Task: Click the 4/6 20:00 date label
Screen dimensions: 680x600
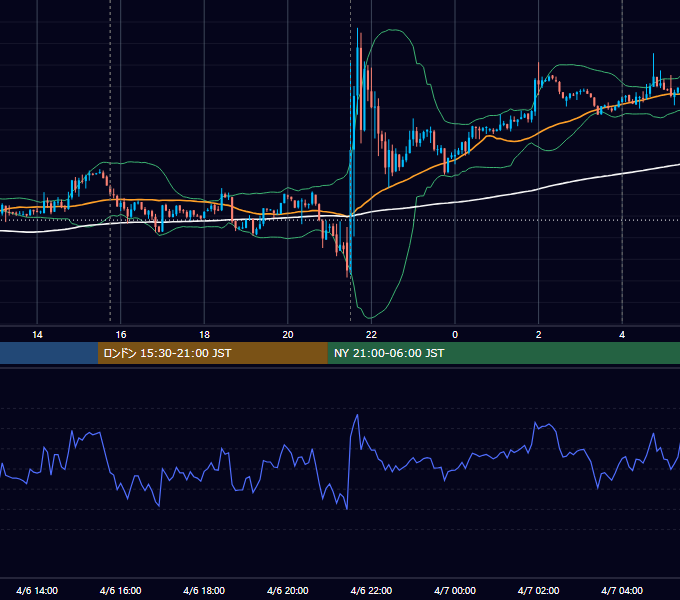Action: click(x=288, y=590)
